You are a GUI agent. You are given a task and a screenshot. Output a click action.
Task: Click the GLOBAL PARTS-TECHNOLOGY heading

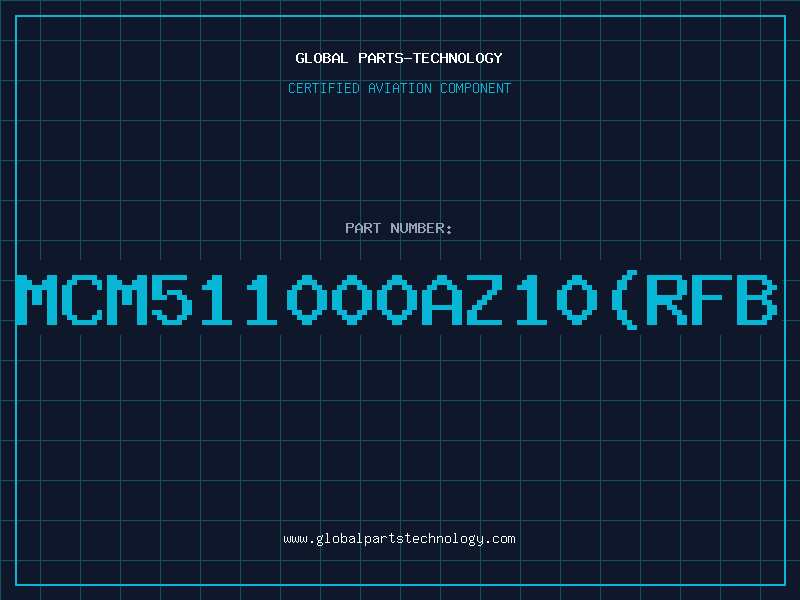(x=399, y=58)
